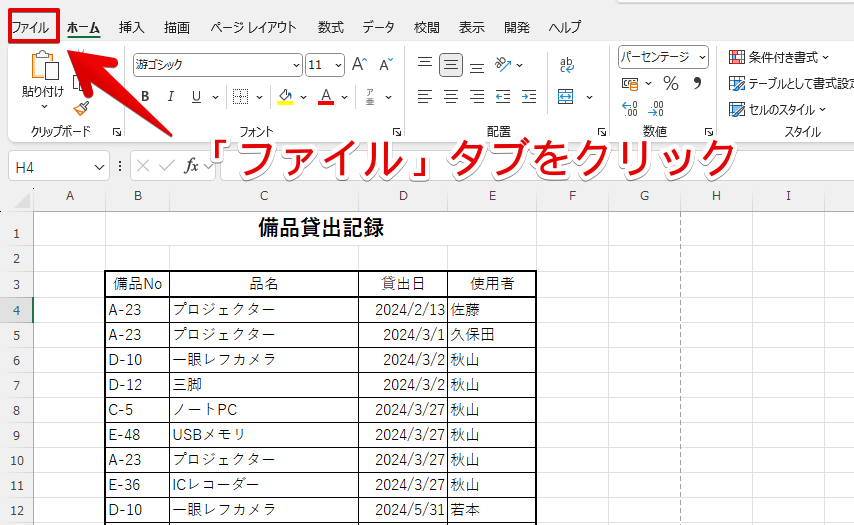Image resolution: width=854 pixels, height=525 pixels.
Task: Click the Increase Decimal icon
Action: (630, 108)
